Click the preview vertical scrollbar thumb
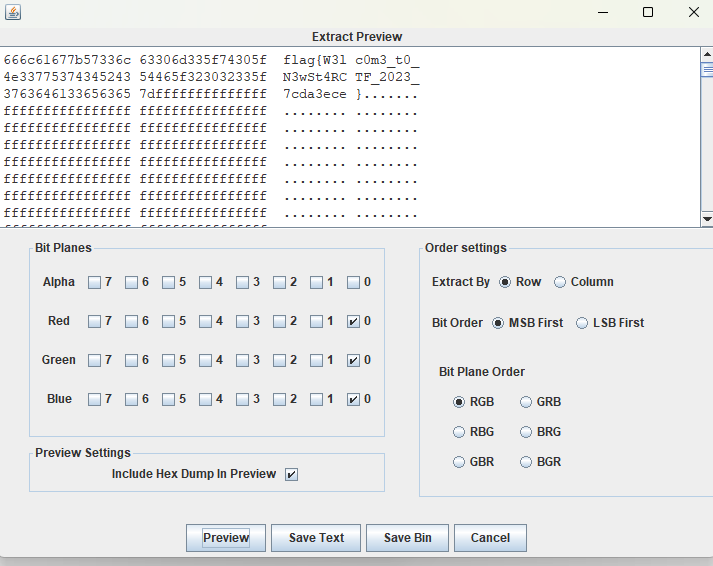713x566 pixels. tap(707, 70)
